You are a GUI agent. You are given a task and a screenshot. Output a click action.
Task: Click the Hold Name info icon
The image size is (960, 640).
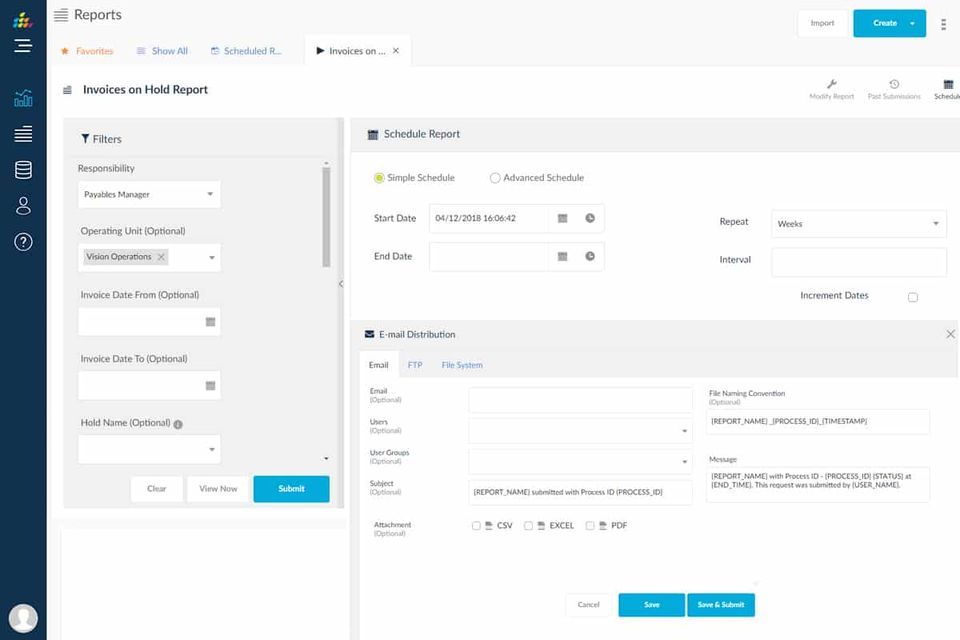click(178, 424)
